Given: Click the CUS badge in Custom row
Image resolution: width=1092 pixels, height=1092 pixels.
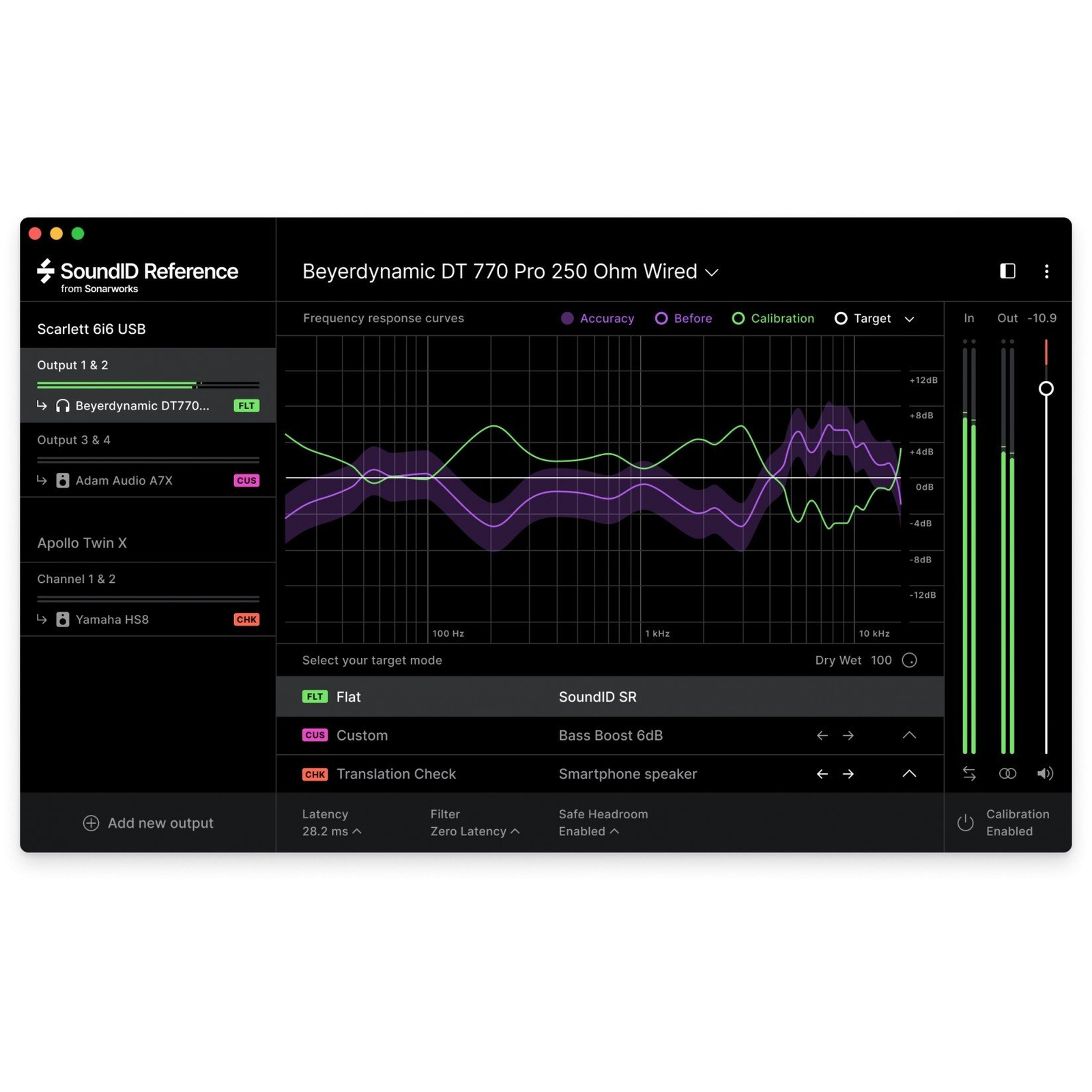Looking at the screenshot, I should 315,735.
